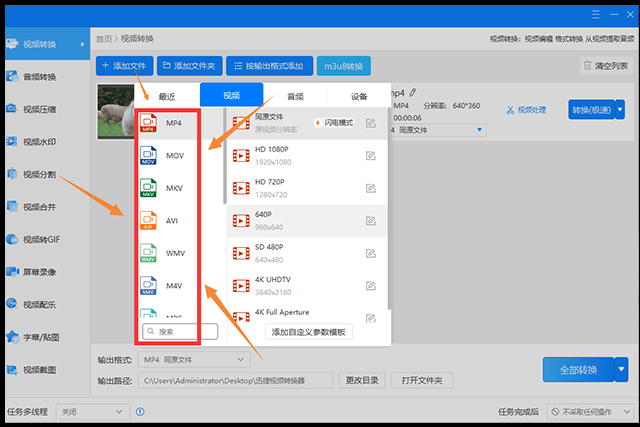Select the MP4 format icon
Viewport: 640px width, 427px height.
148,123
